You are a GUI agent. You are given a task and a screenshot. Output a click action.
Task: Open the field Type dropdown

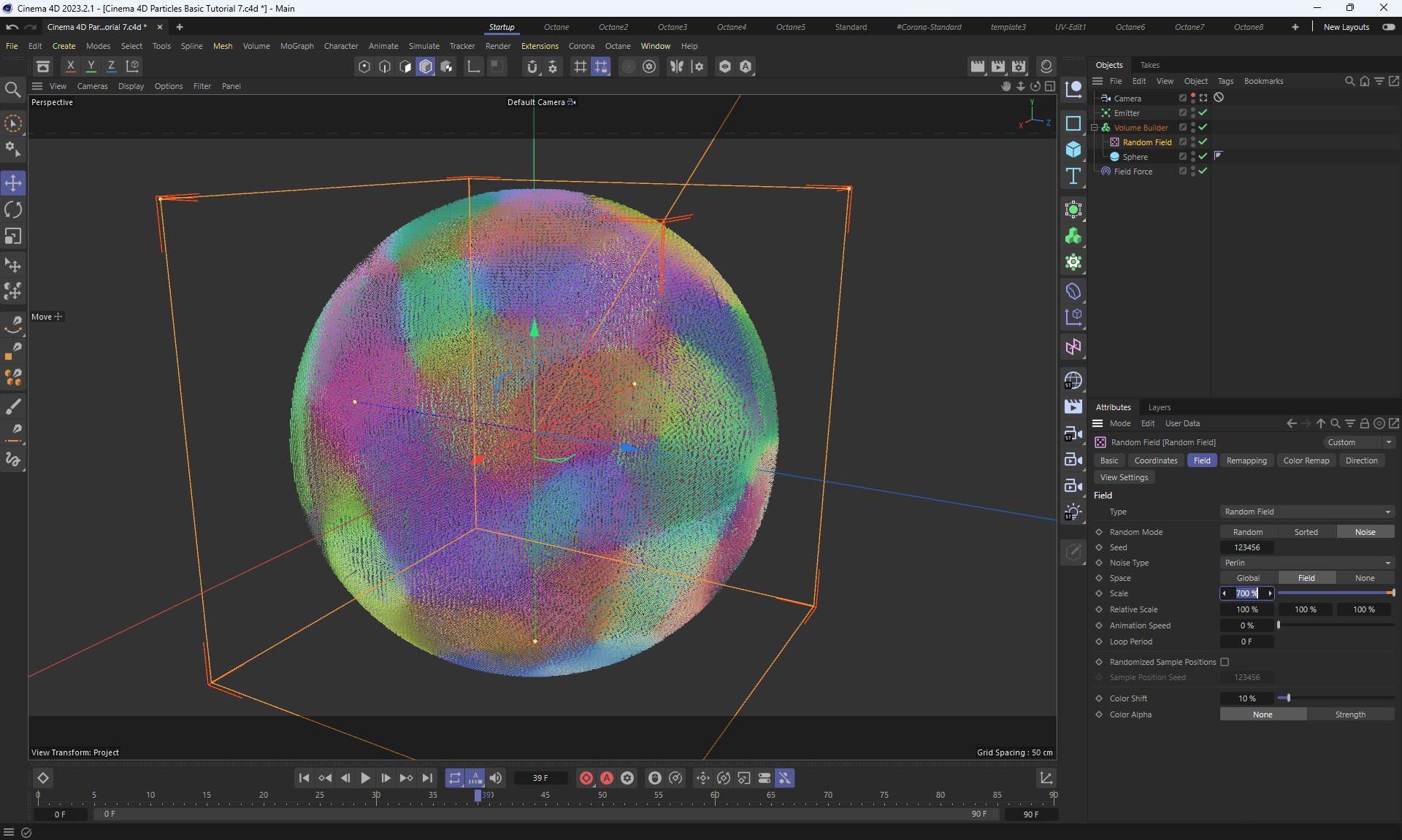point(1306,512)
